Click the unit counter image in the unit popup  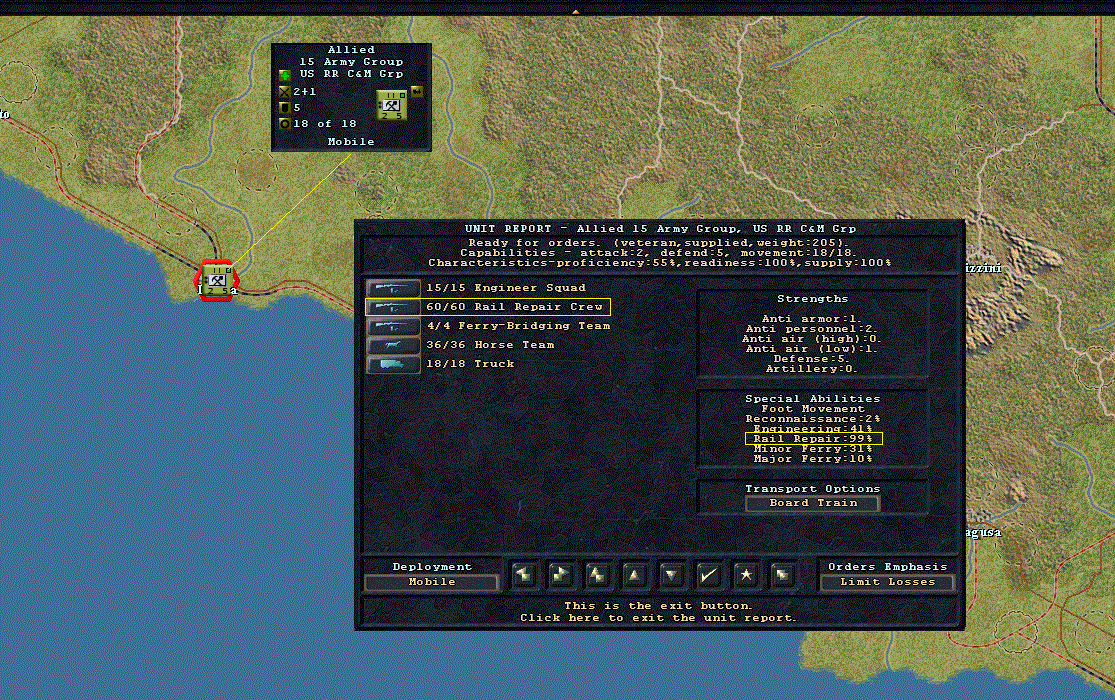pyautogui.click(x=391, y=105)
